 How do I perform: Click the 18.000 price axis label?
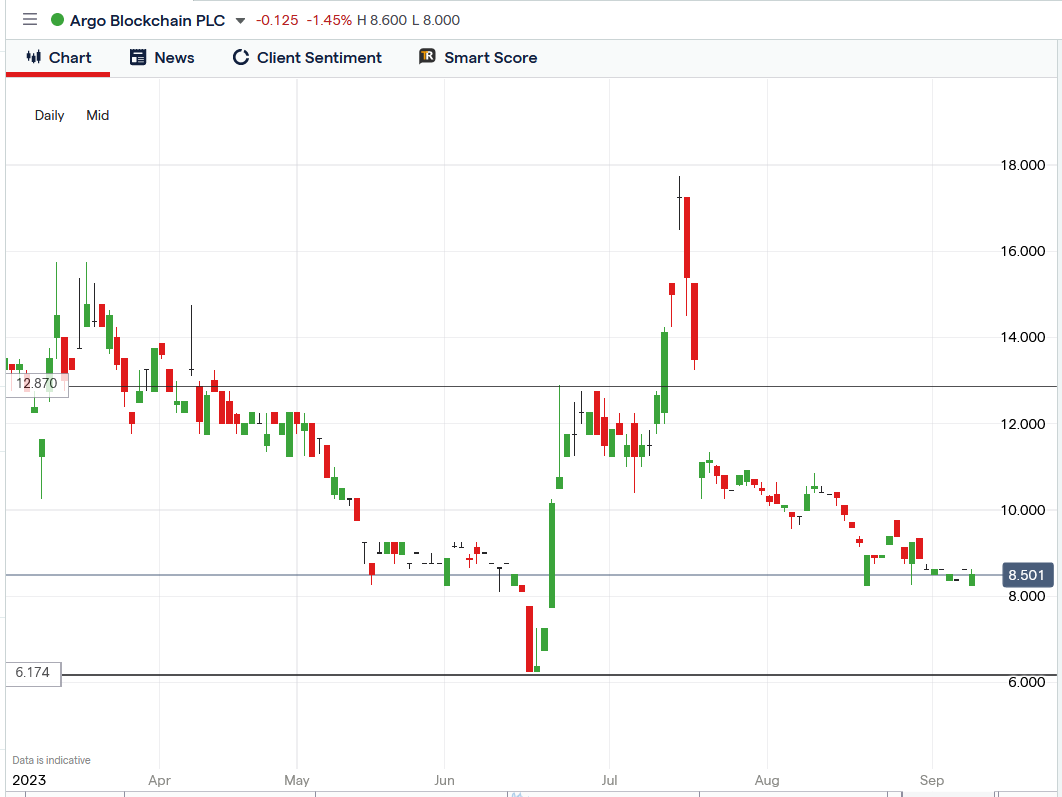click(1023, 165)
